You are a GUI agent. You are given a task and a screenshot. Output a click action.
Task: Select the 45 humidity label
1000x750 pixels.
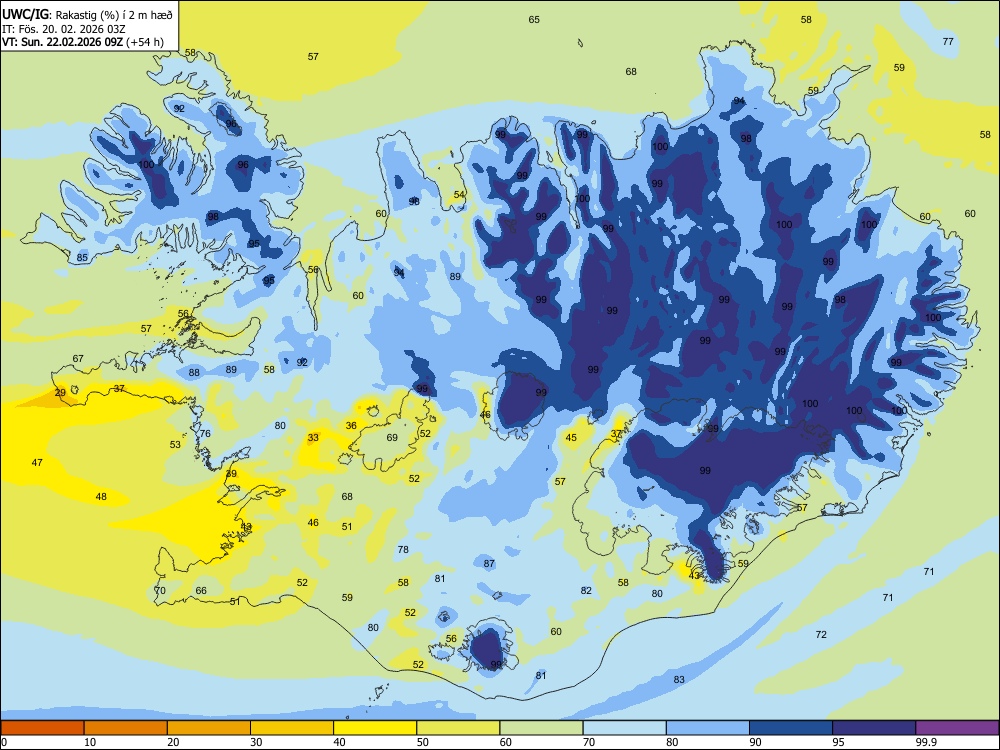(571, 438)
